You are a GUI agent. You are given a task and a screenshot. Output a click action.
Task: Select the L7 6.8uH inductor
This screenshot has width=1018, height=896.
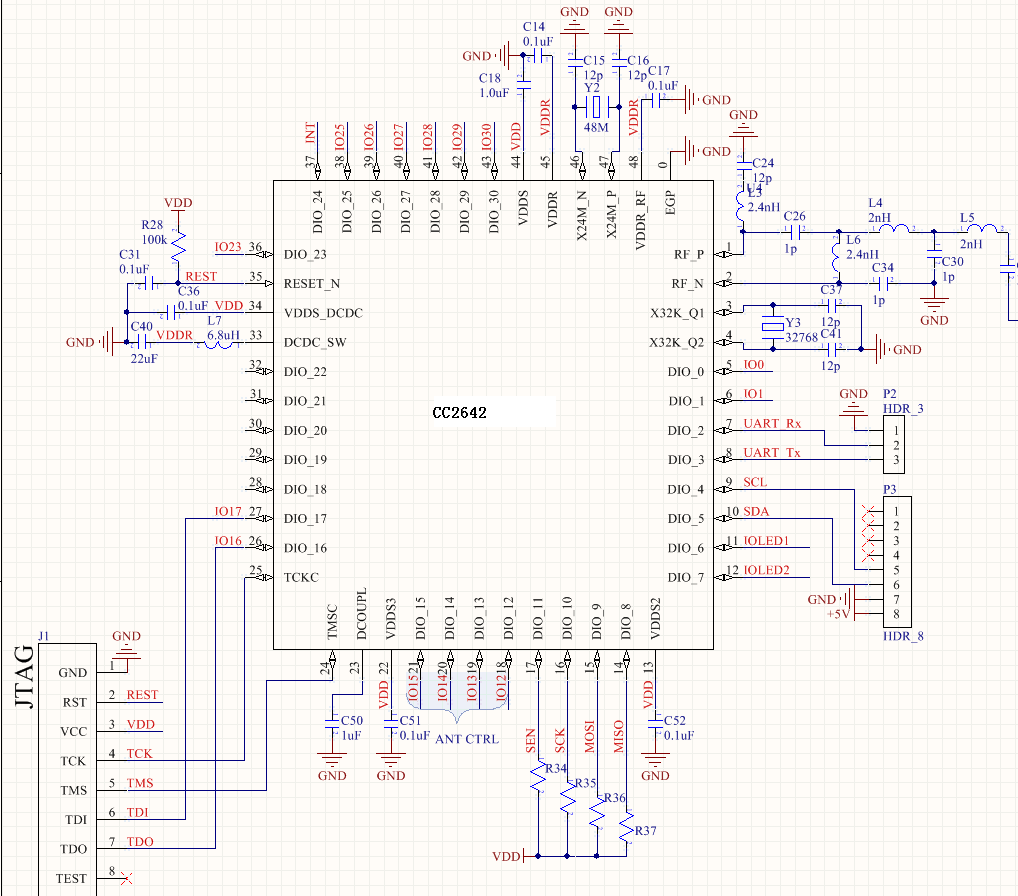219,343
